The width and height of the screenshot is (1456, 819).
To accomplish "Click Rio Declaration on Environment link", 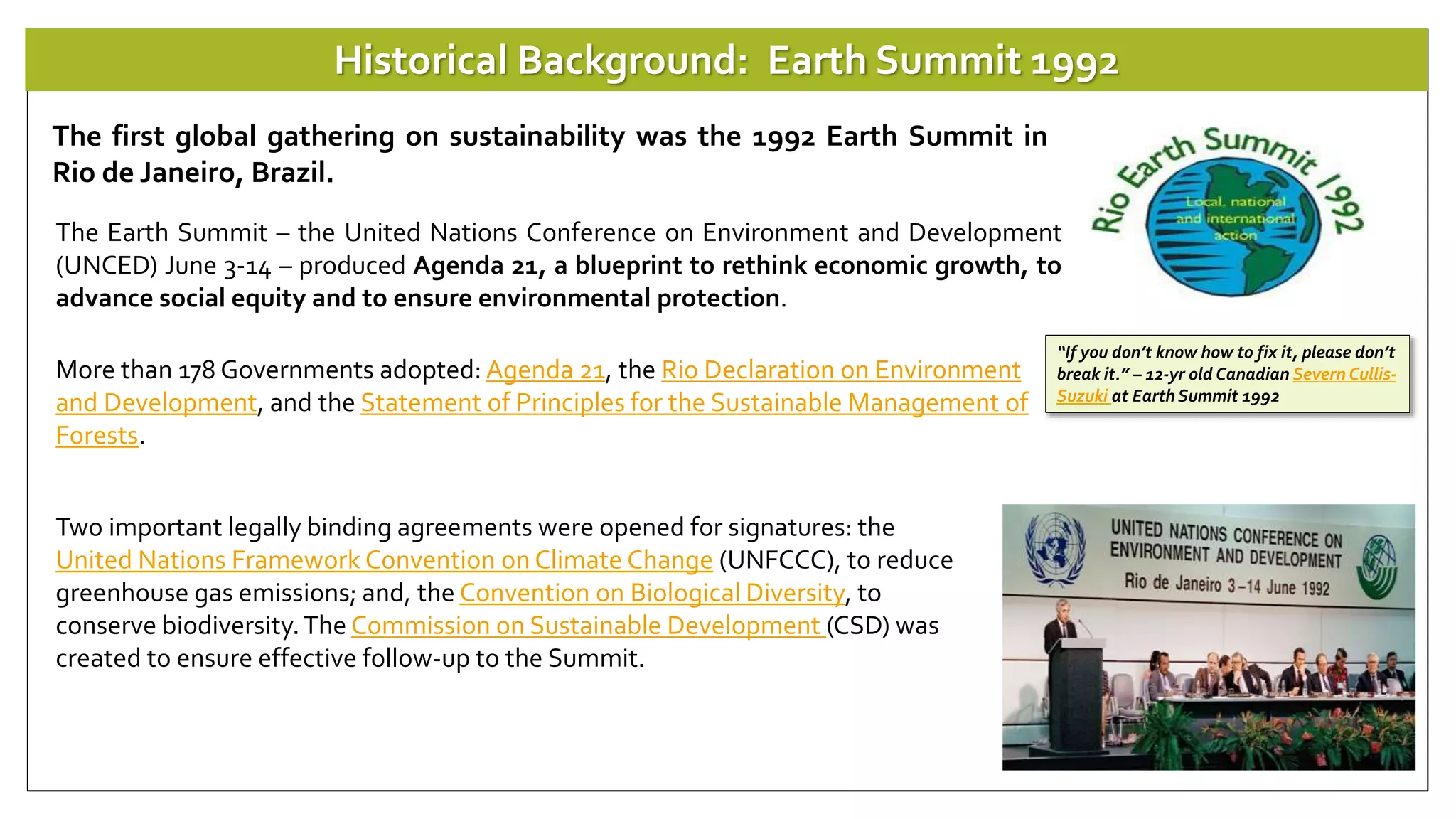I will 840,370.
